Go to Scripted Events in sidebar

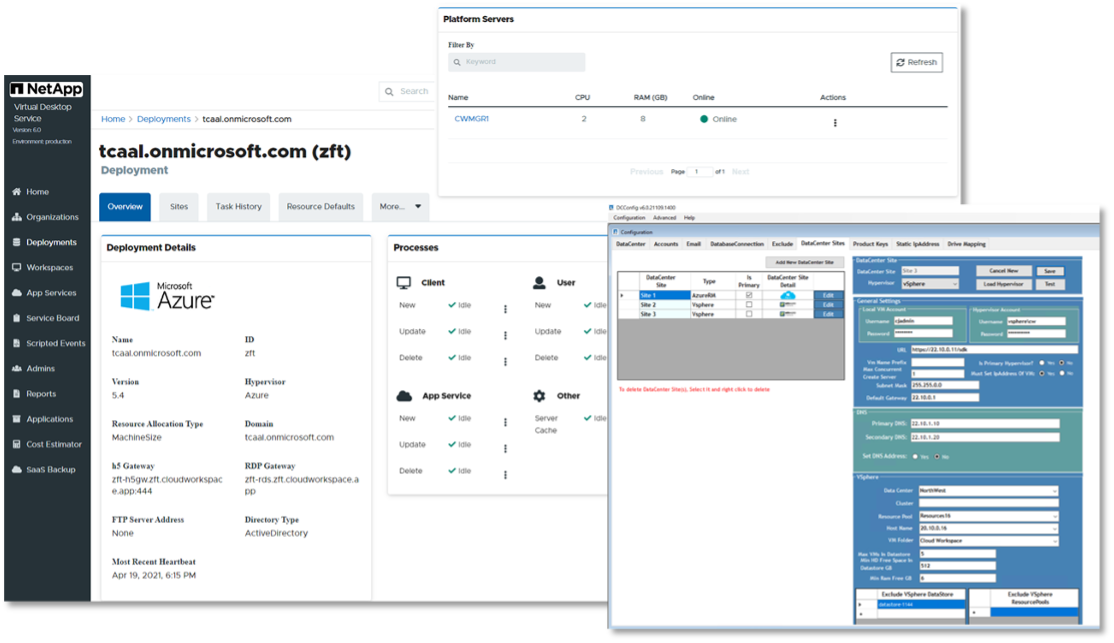pos(55,343)
